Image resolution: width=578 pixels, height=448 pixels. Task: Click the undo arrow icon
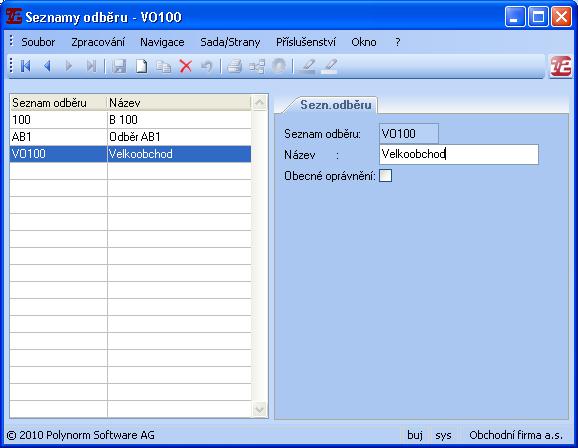(x=207, y=66)
